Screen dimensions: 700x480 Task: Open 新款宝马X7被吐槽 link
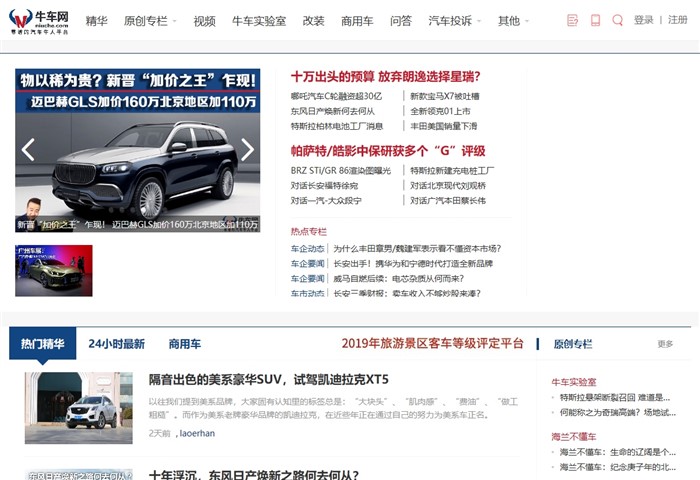(445, 96)
